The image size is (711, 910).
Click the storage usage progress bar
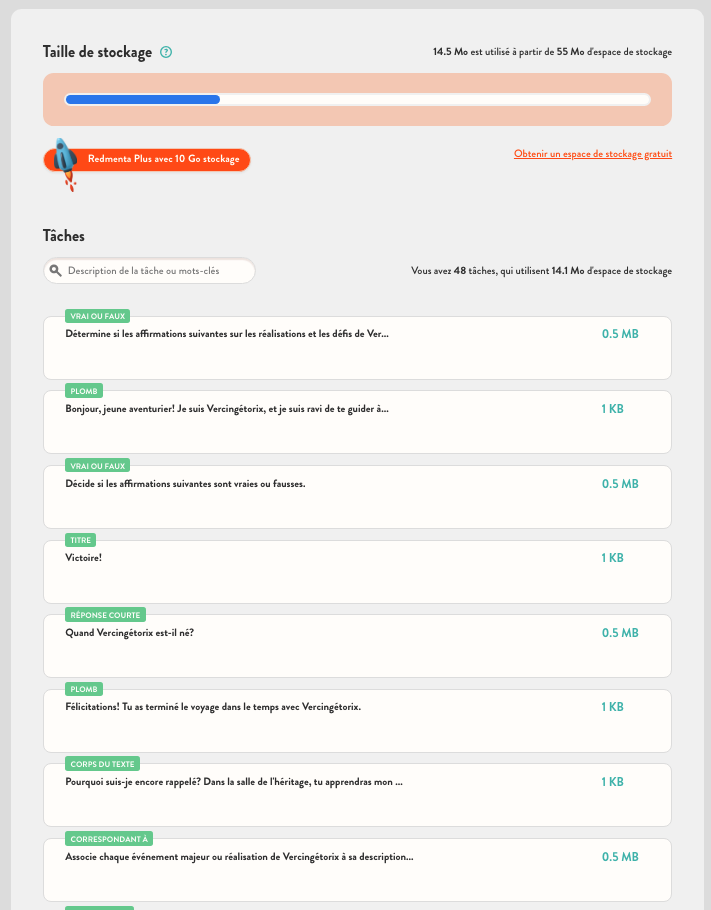pyautogui.click(x=357, y=99)
